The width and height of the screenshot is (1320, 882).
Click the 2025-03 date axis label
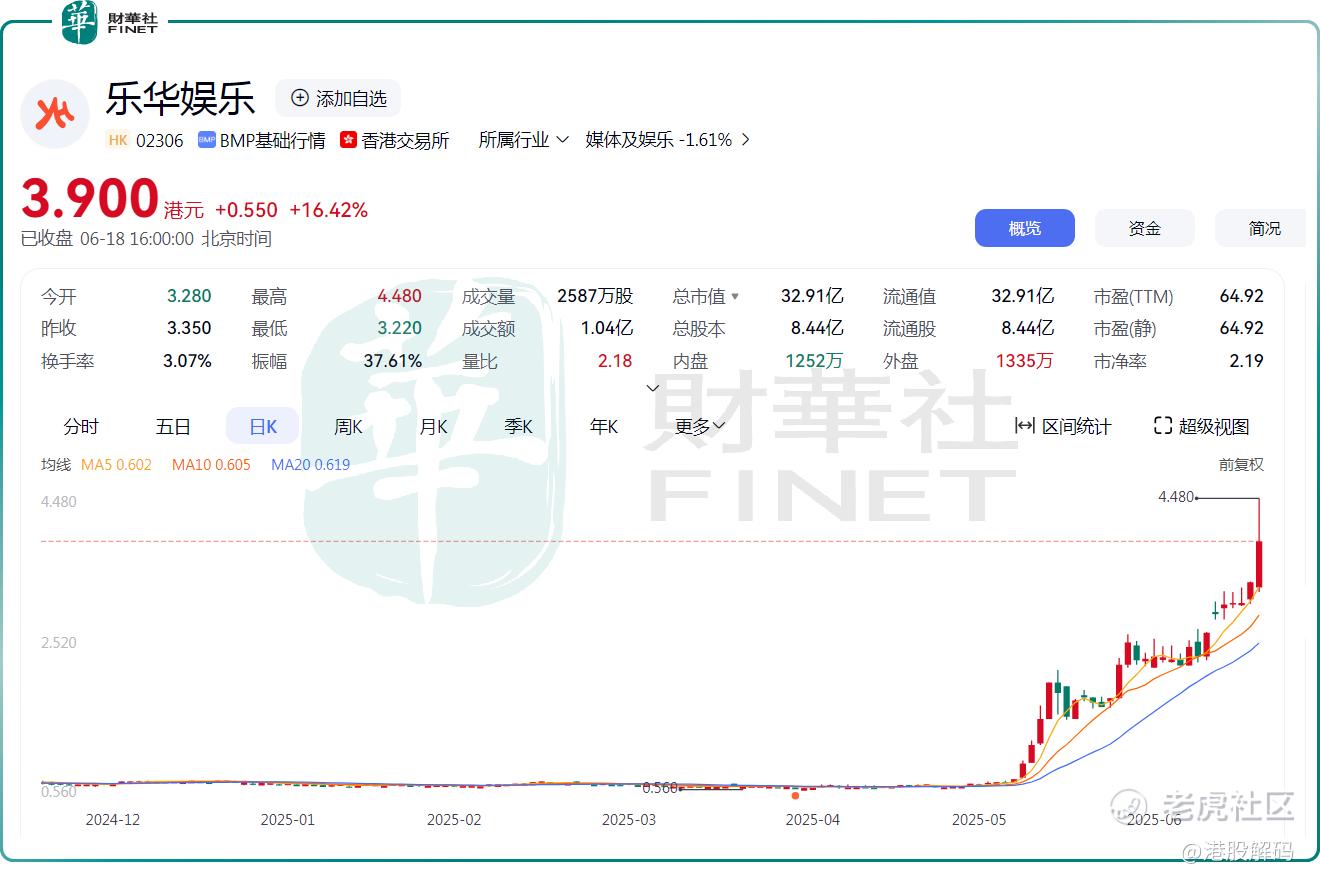coord(629,820)
